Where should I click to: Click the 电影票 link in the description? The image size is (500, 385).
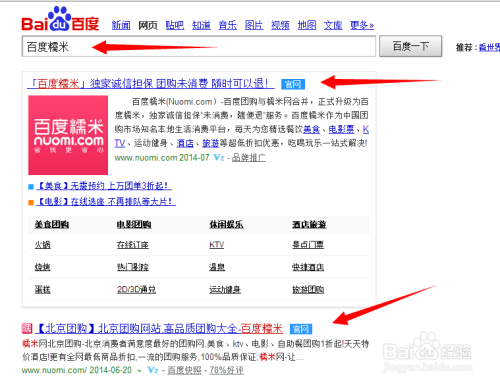[341, 129]
